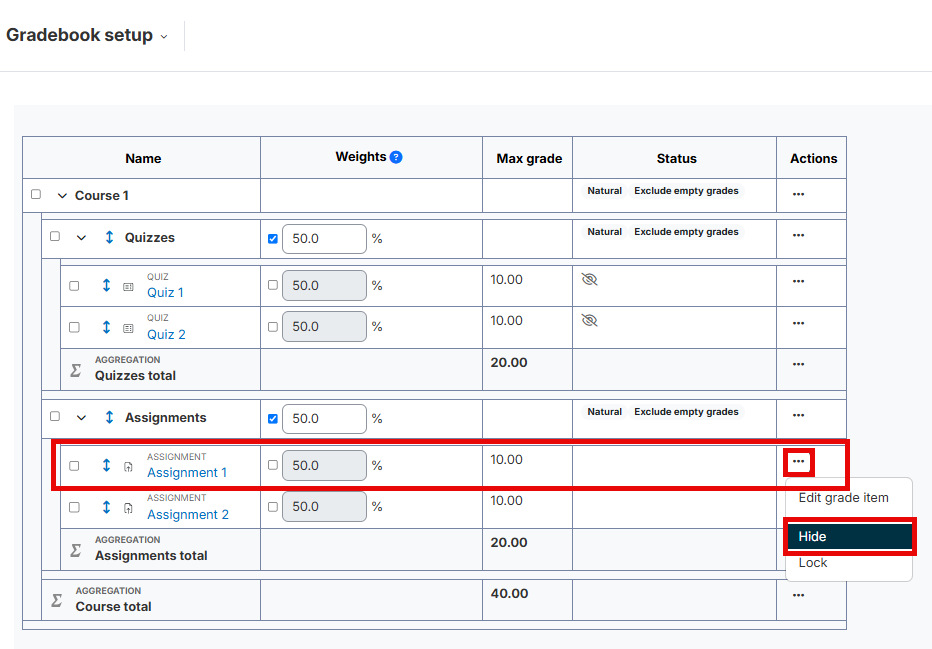The height and width of the screenshot is (649, 932).
Task: Open actions menu for Quizzes total
Action: click(x=798, y=364)
